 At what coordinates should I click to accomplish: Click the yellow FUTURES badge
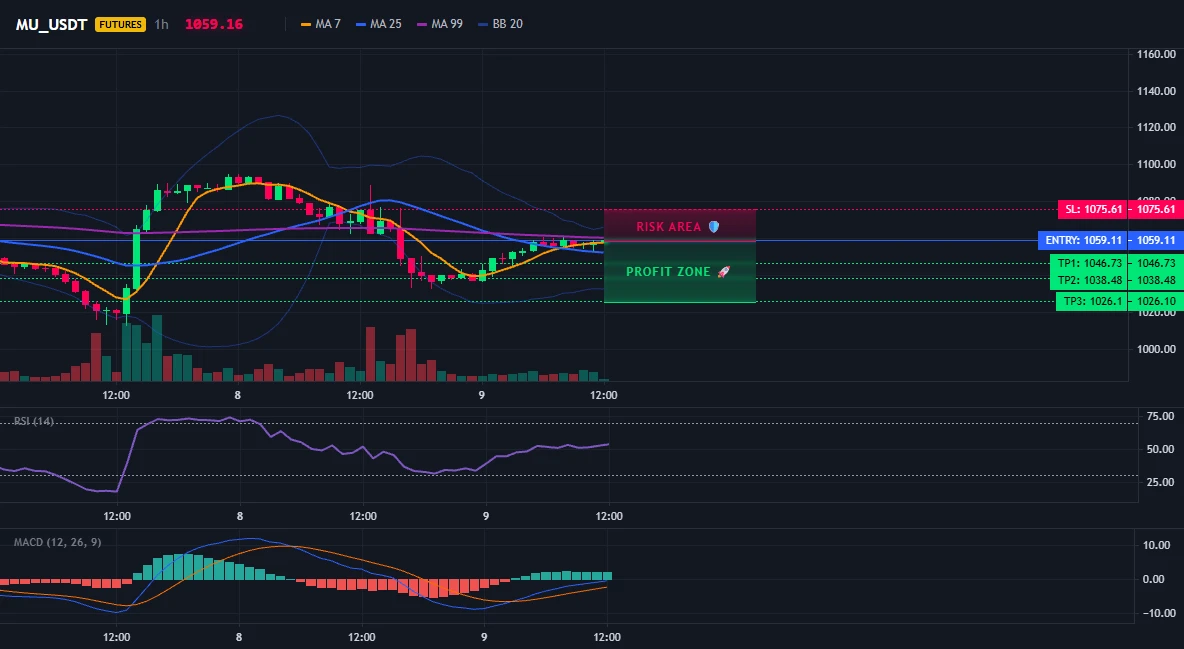click(120, 24)
